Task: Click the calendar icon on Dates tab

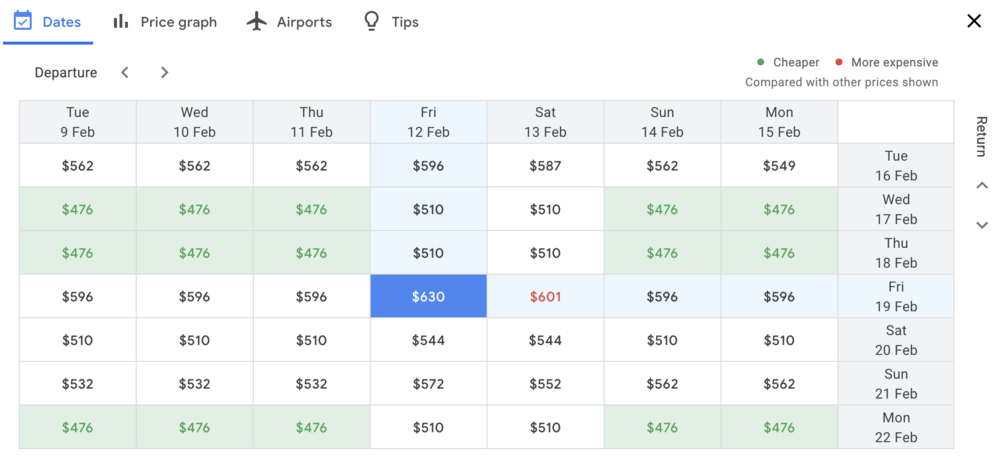Action: click(x=23, y=21)
